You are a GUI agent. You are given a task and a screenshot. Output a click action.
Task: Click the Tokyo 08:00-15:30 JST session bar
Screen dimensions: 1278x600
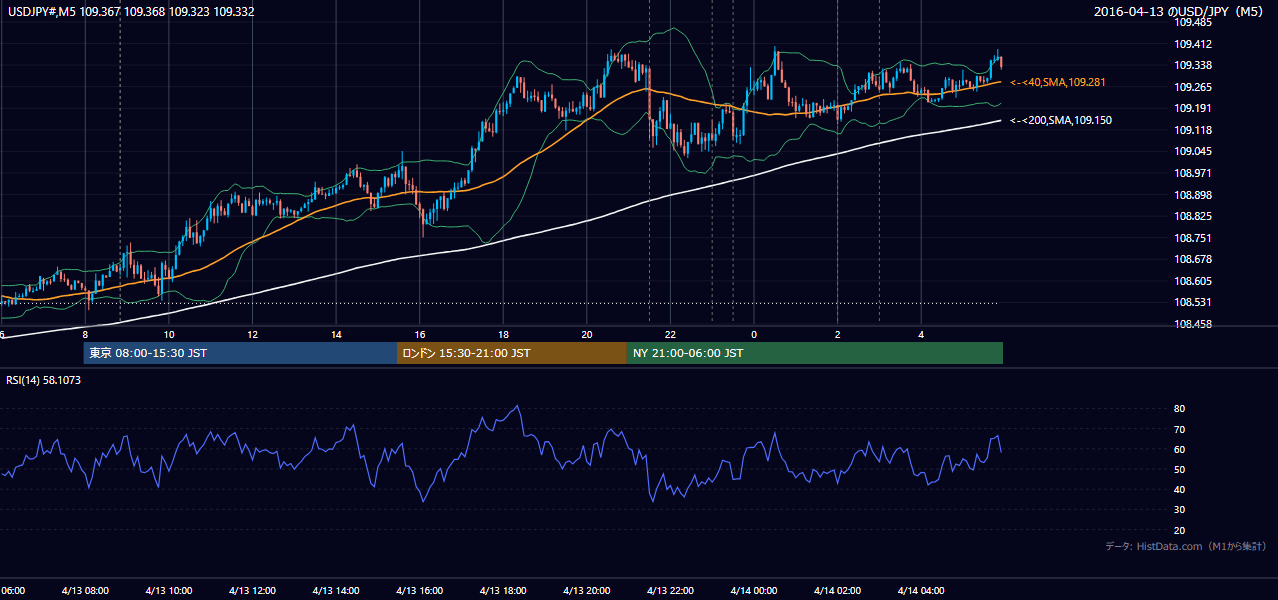coord(240,353)
